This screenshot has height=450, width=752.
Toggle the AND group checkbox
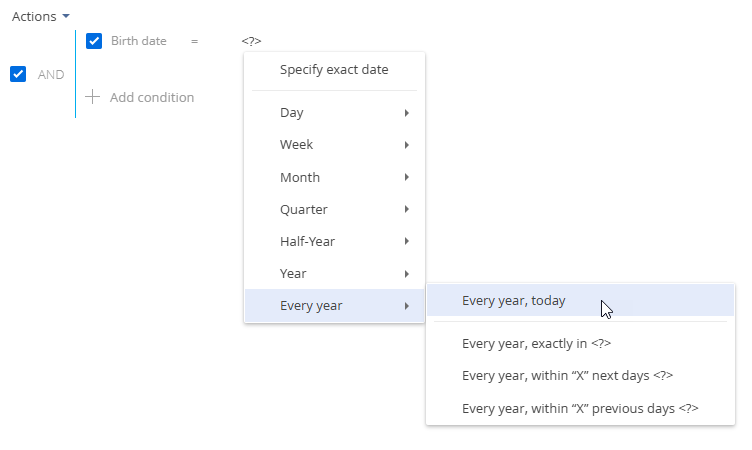pyautogui.click(x=18, y=74)
